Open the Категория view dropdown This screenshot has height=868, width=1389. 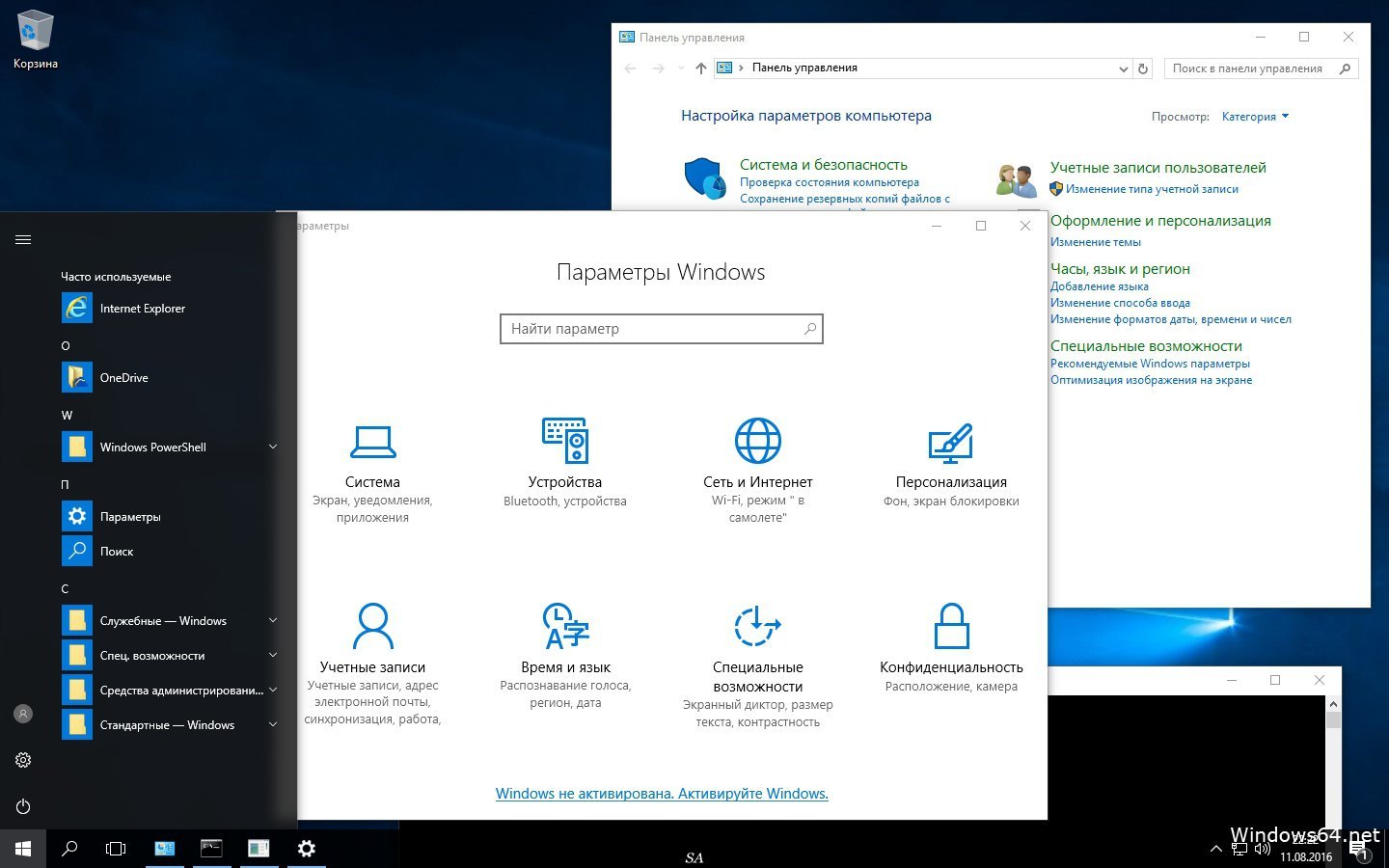click(x=1255, y=117)
